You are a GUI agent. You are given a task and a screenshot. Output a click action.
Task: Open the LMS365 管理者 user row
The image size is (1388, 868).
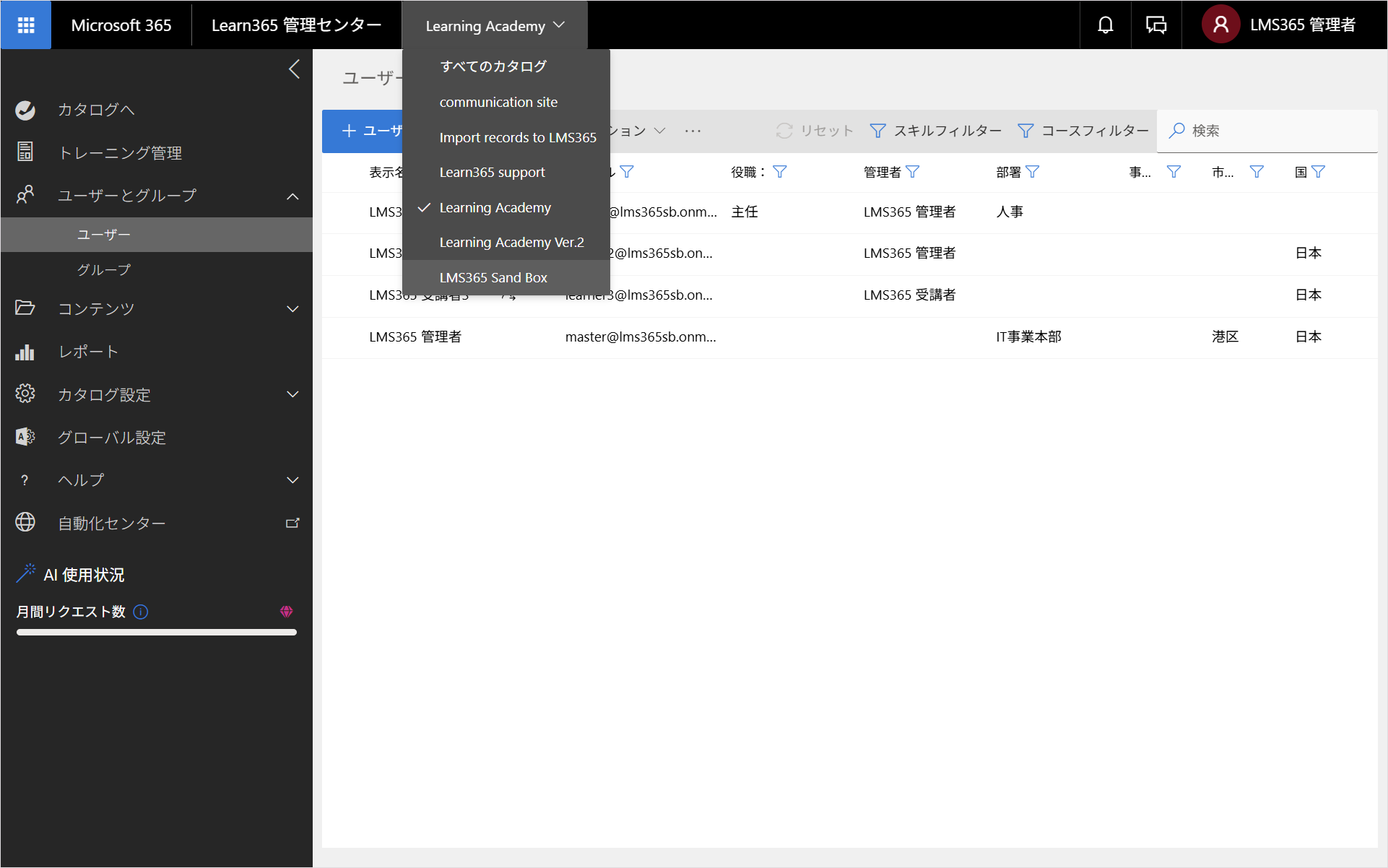pyautogui.click(x=849, y=337)
